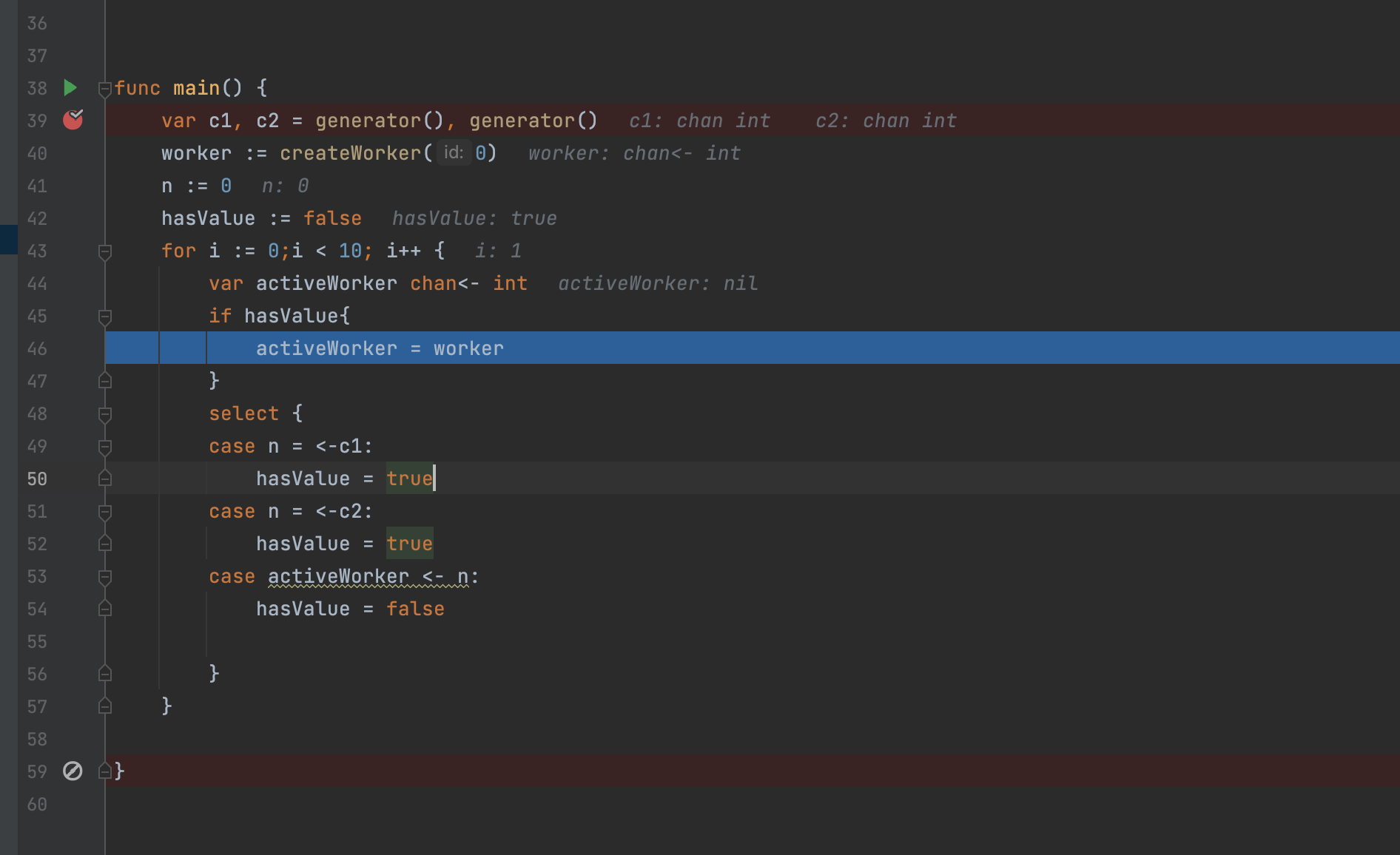Fold the case c1 block at line 49
The height and width of the screenshot is (855, 1400).
(105, 447)
